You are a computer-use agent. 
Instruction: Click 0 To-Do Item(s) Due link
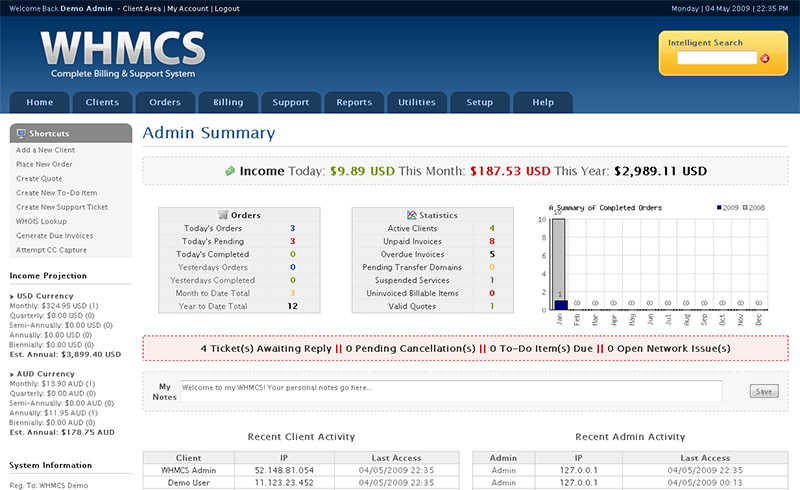click(541, 349)
